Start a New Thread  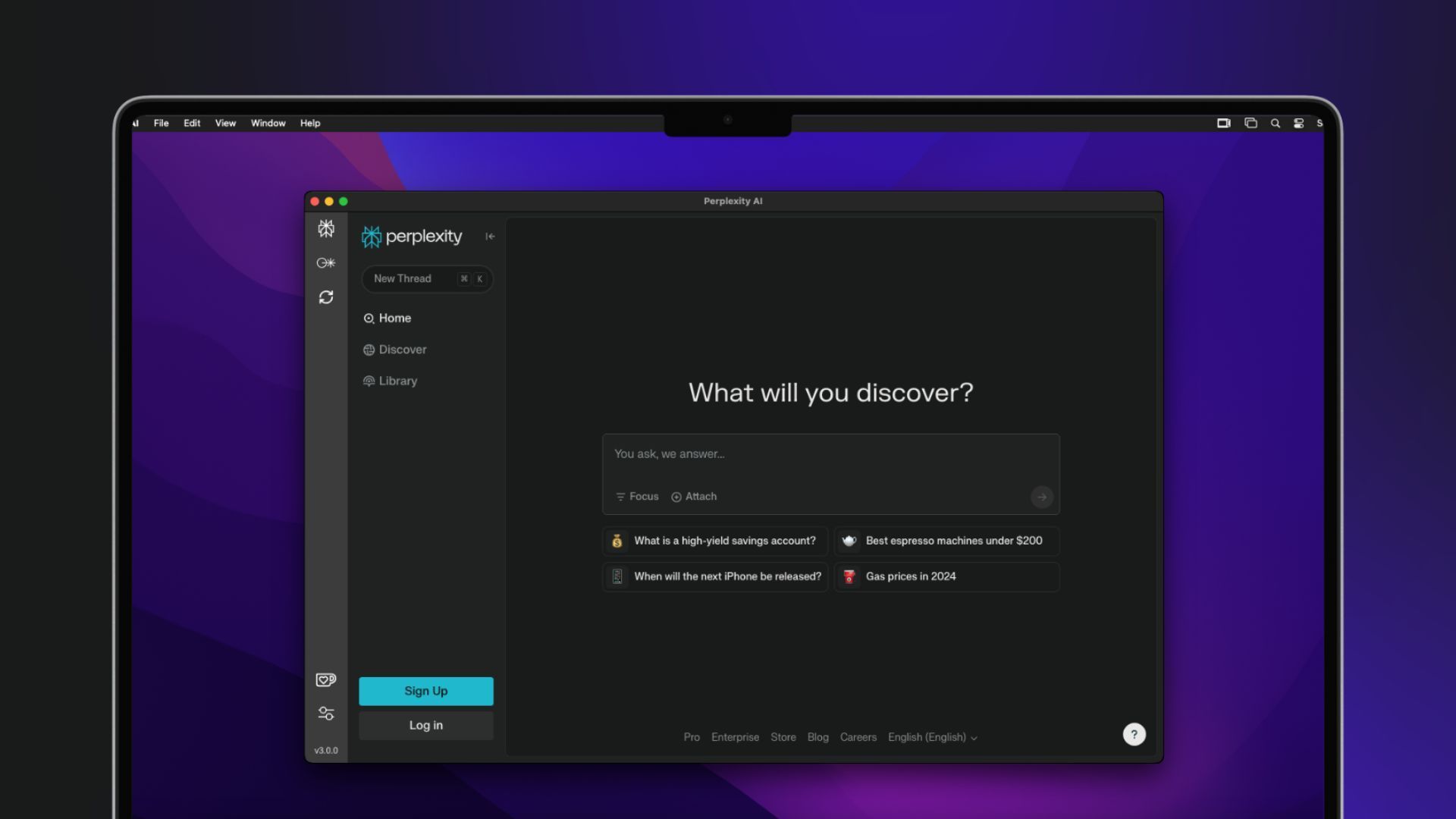click(x=427, y=279)
